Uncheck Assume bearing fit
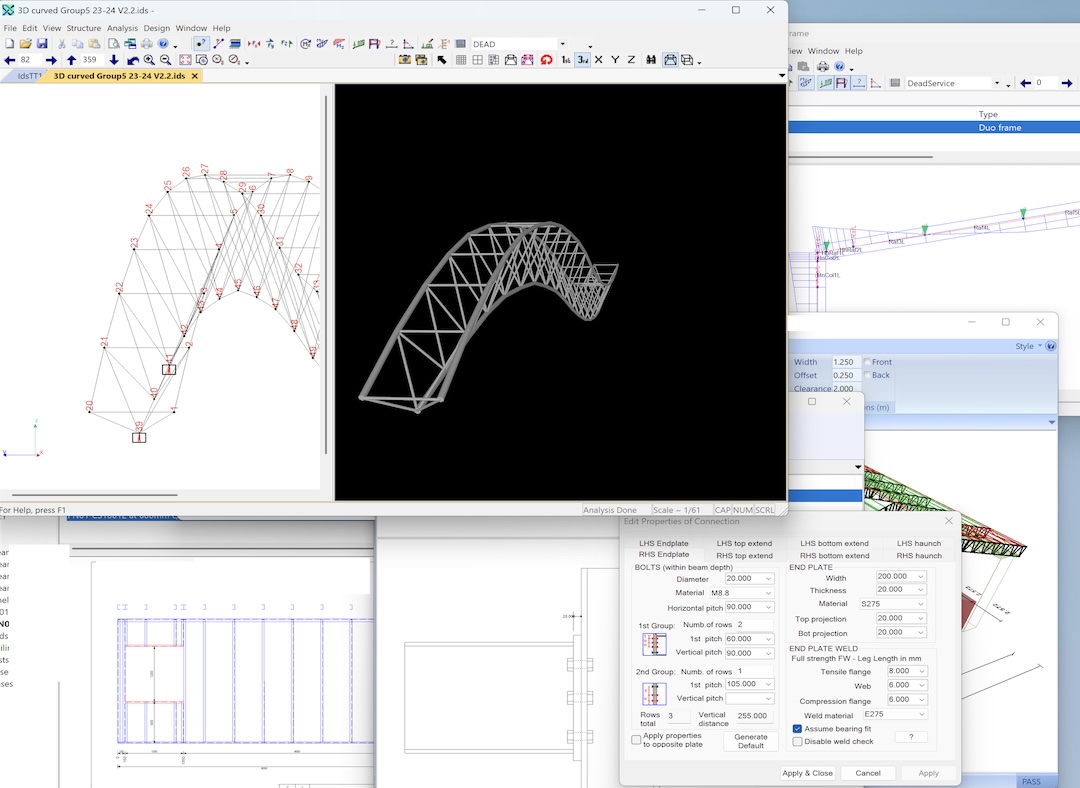The height and width of the screenshot is (788, 1080). pyautogui.click(x=797, y=729)
